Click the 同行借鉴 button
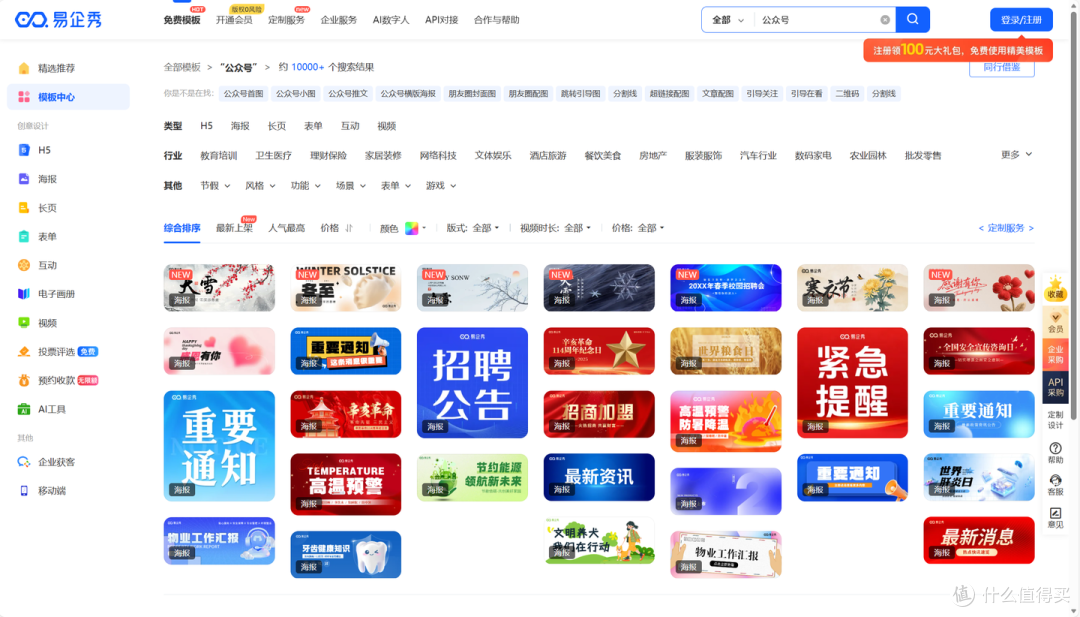The width and height of the screenshot is (1080, 617). 1001,68
